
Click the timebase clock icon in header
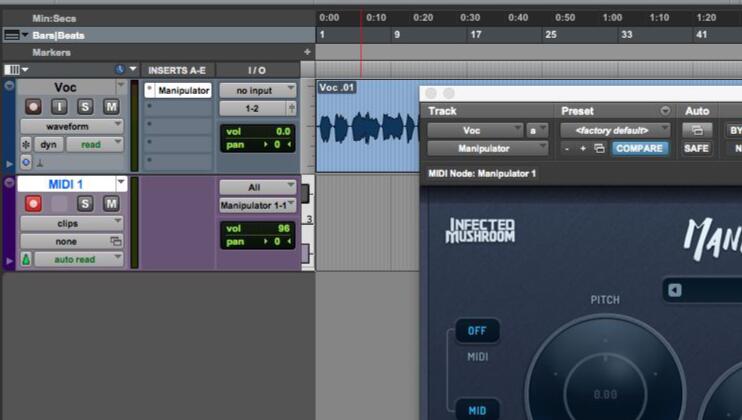pyautogui.click(x=120, y=70)
